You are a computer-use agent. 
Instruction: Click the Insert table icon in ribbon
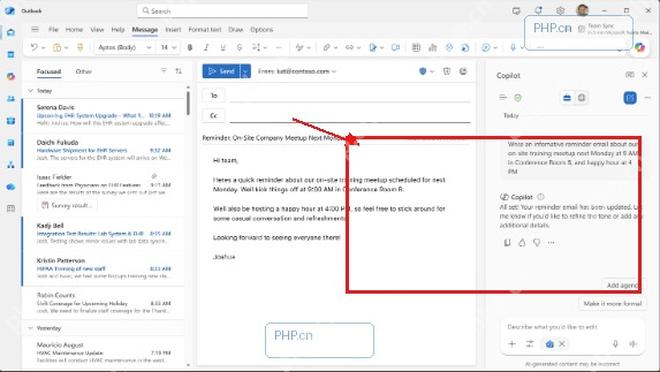[x=416, y=48]
